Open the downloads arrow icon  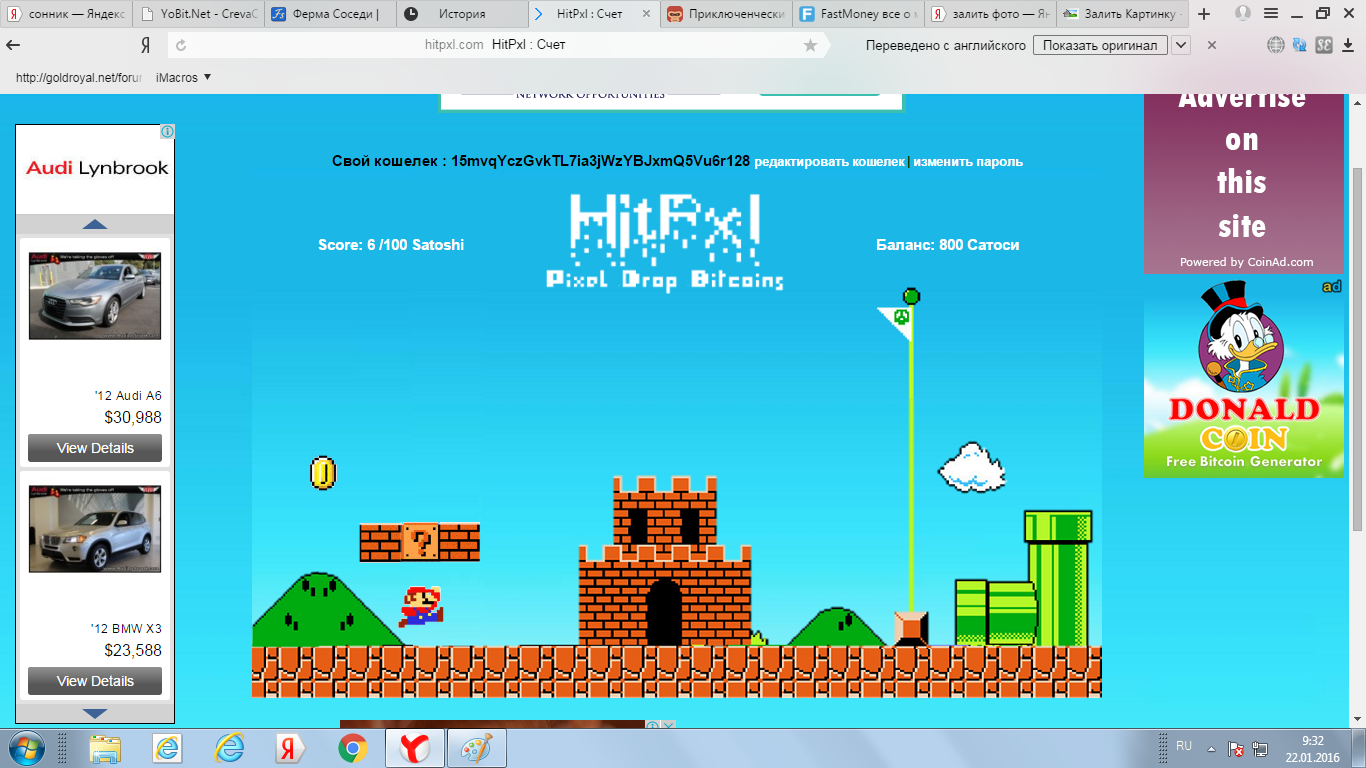pyautogui.click(x=1347, y=45)
